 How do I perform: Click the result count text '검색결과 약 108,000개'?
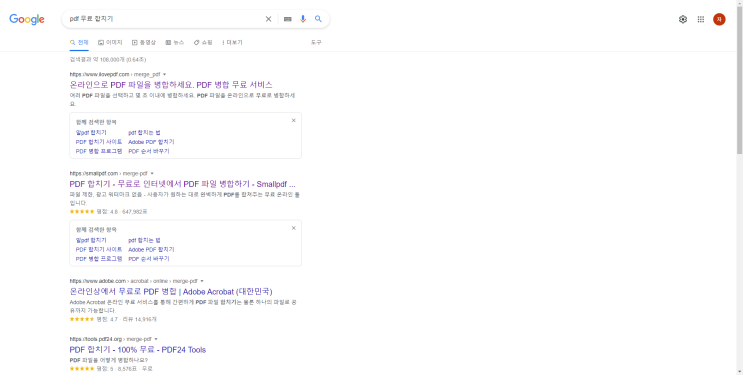click(97, 60)
